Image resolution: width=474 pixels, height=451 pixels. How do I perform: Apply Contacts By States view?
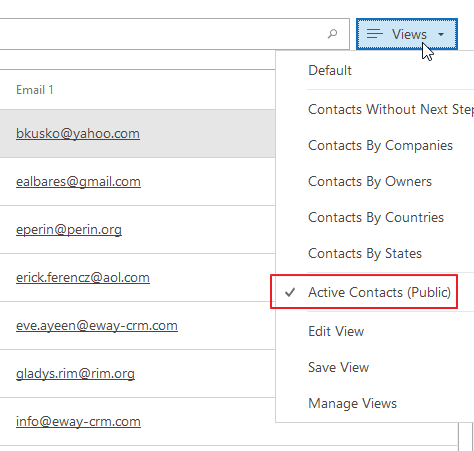point(365,253)
